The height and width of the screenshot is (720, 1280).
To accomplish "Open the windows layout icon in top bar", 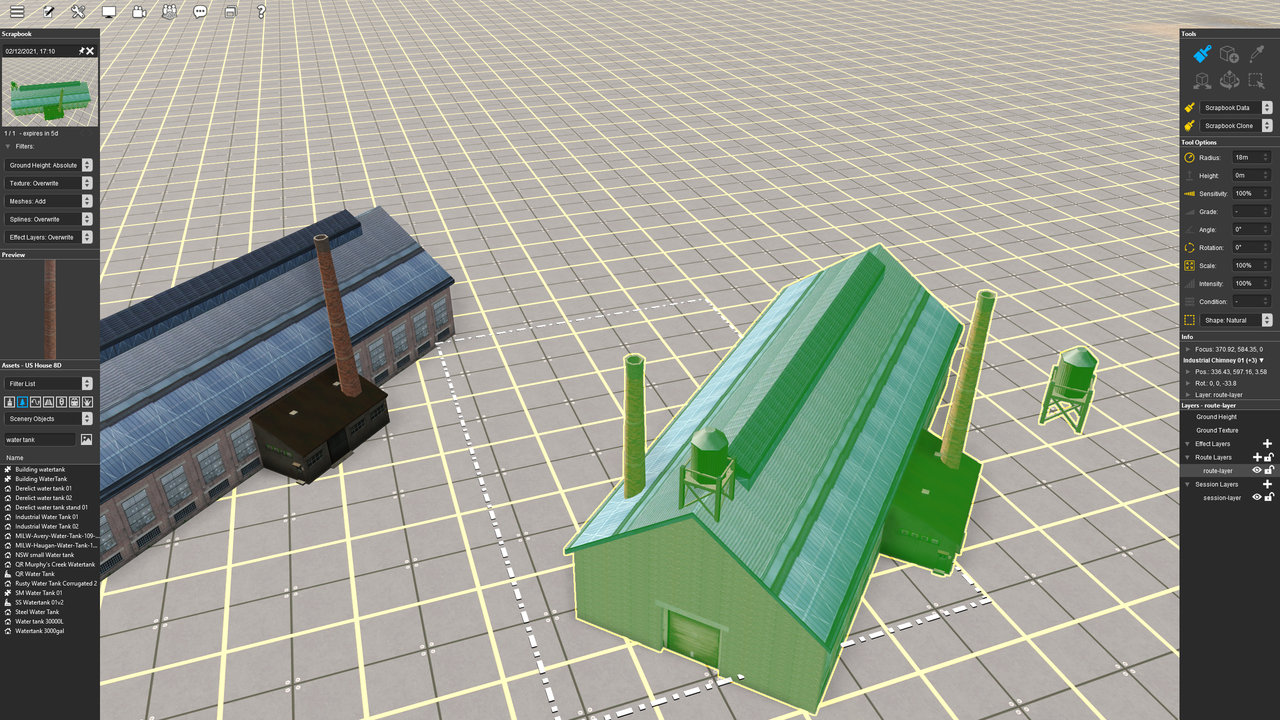I will (x=231, y=12).
